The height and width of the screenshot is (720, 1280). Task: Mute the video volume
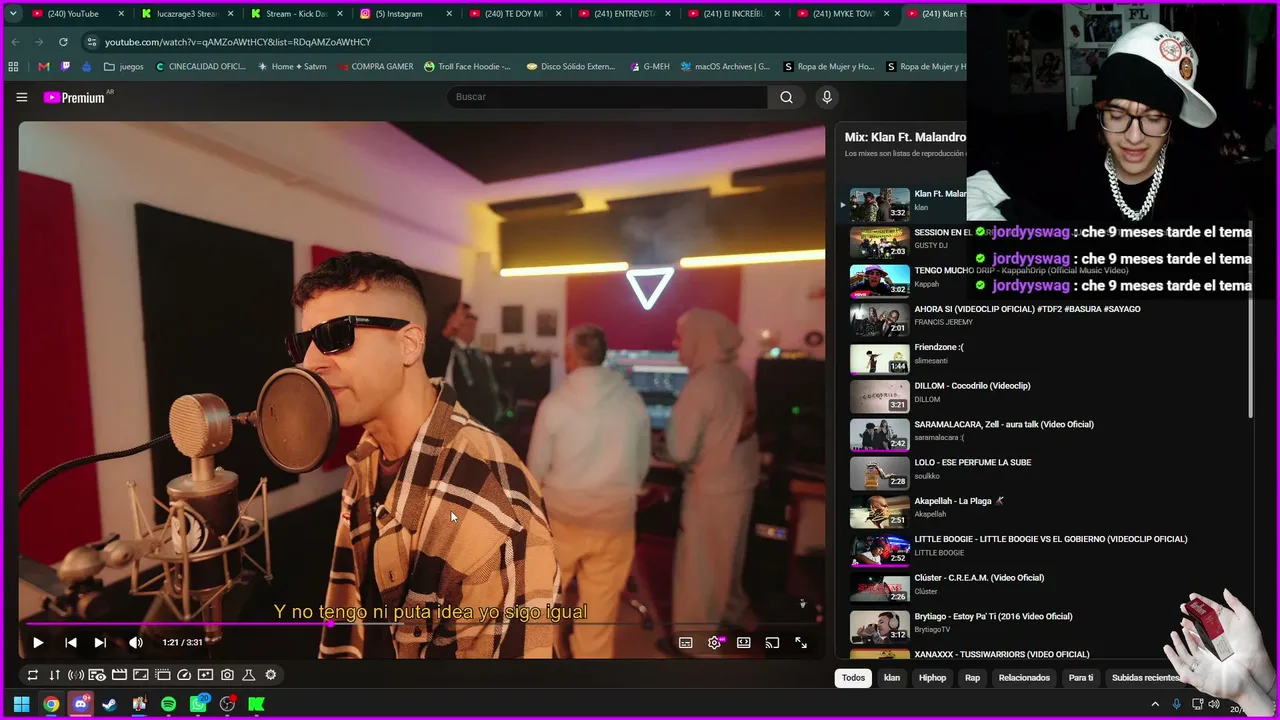tap(136, 643)
